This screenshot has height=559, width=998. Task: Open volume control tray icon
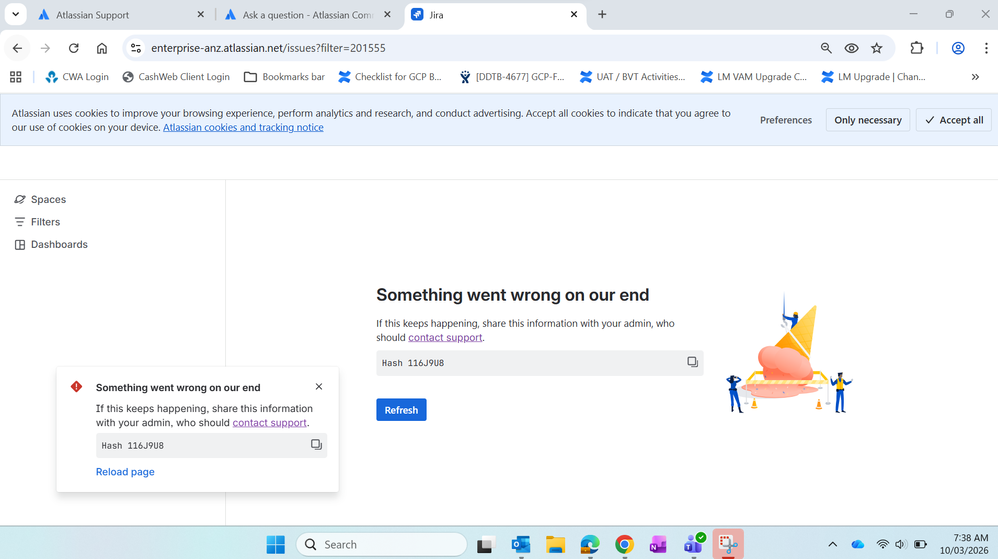[900, 544]
